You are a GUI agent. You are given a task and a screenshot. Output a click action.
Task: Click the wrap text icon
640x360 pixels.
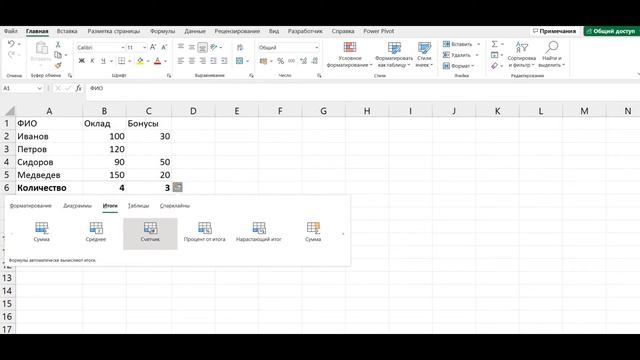coord(240,47)
